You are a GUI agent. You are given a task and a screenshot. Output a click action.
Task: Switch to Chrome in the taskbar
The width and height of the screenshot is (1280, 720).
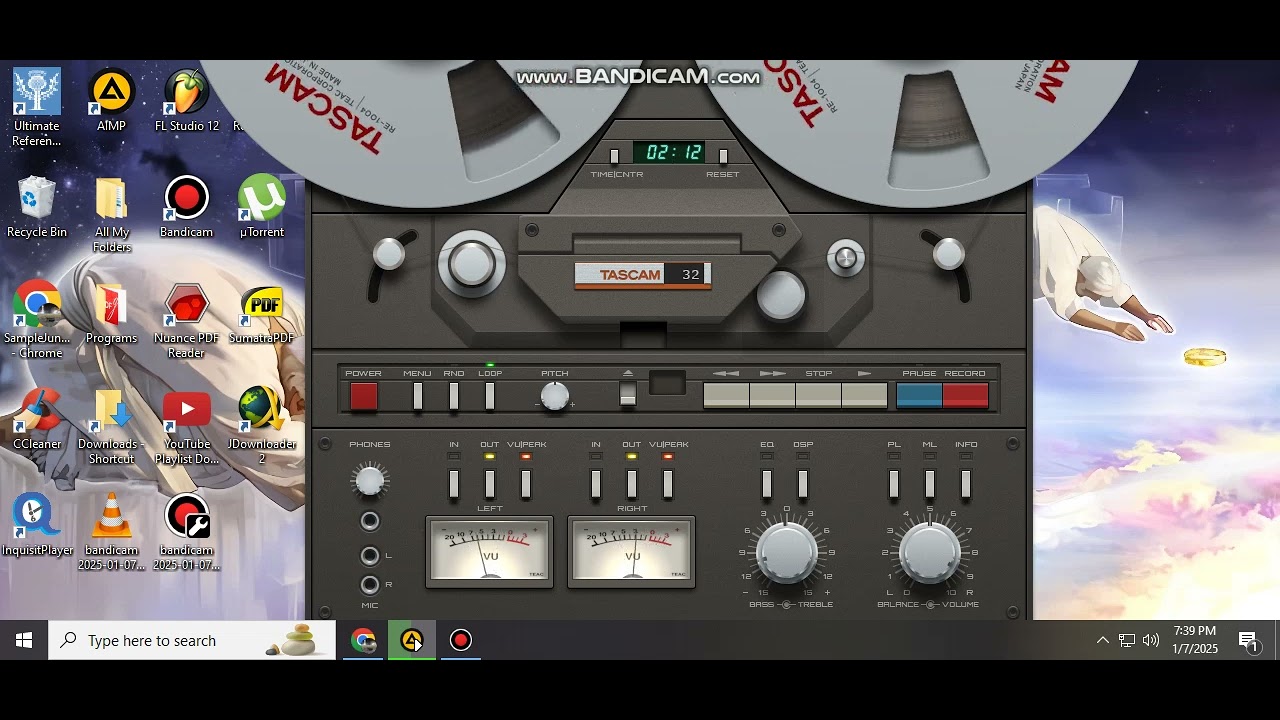point(363,640)
